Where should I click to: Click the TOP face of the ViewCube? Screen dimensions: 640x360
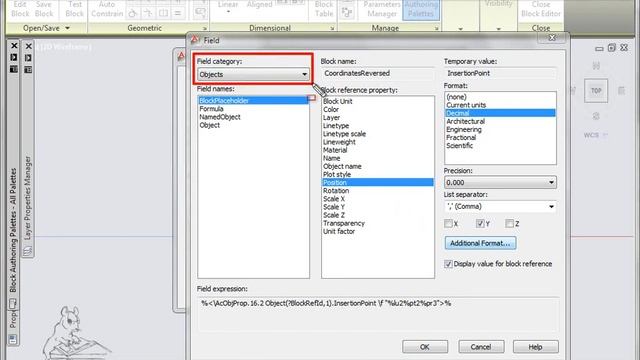(x=596, y=91)
